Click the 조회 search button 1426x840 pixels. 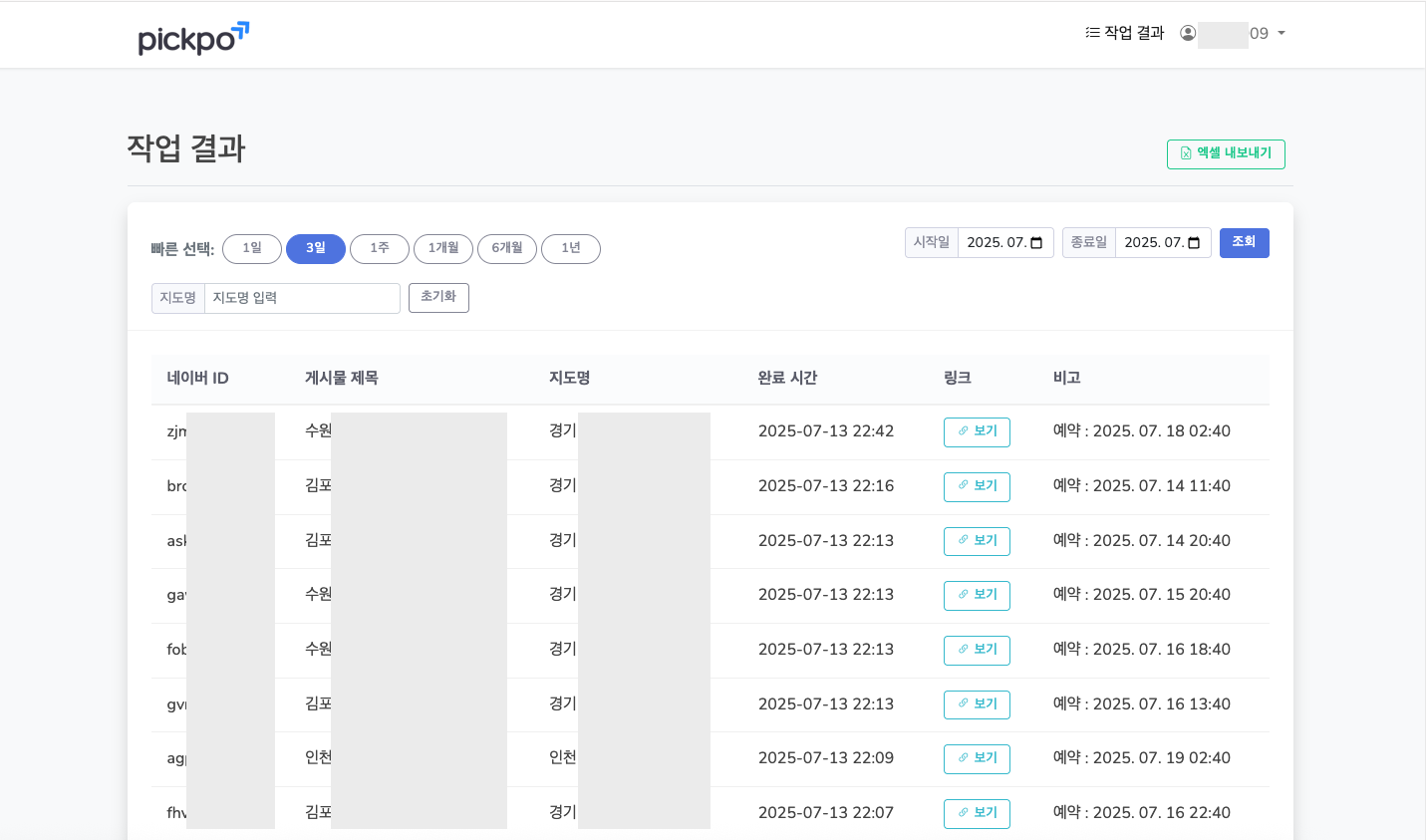[1244, 242]
